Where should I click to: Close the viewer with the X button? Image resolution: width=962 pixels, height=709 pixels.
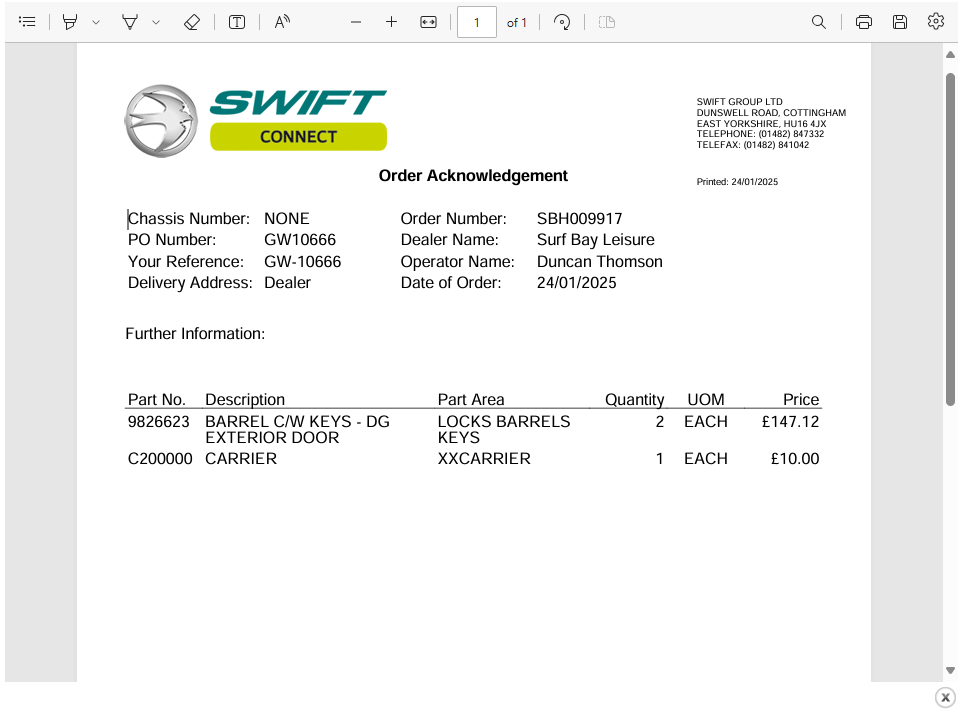945,697
